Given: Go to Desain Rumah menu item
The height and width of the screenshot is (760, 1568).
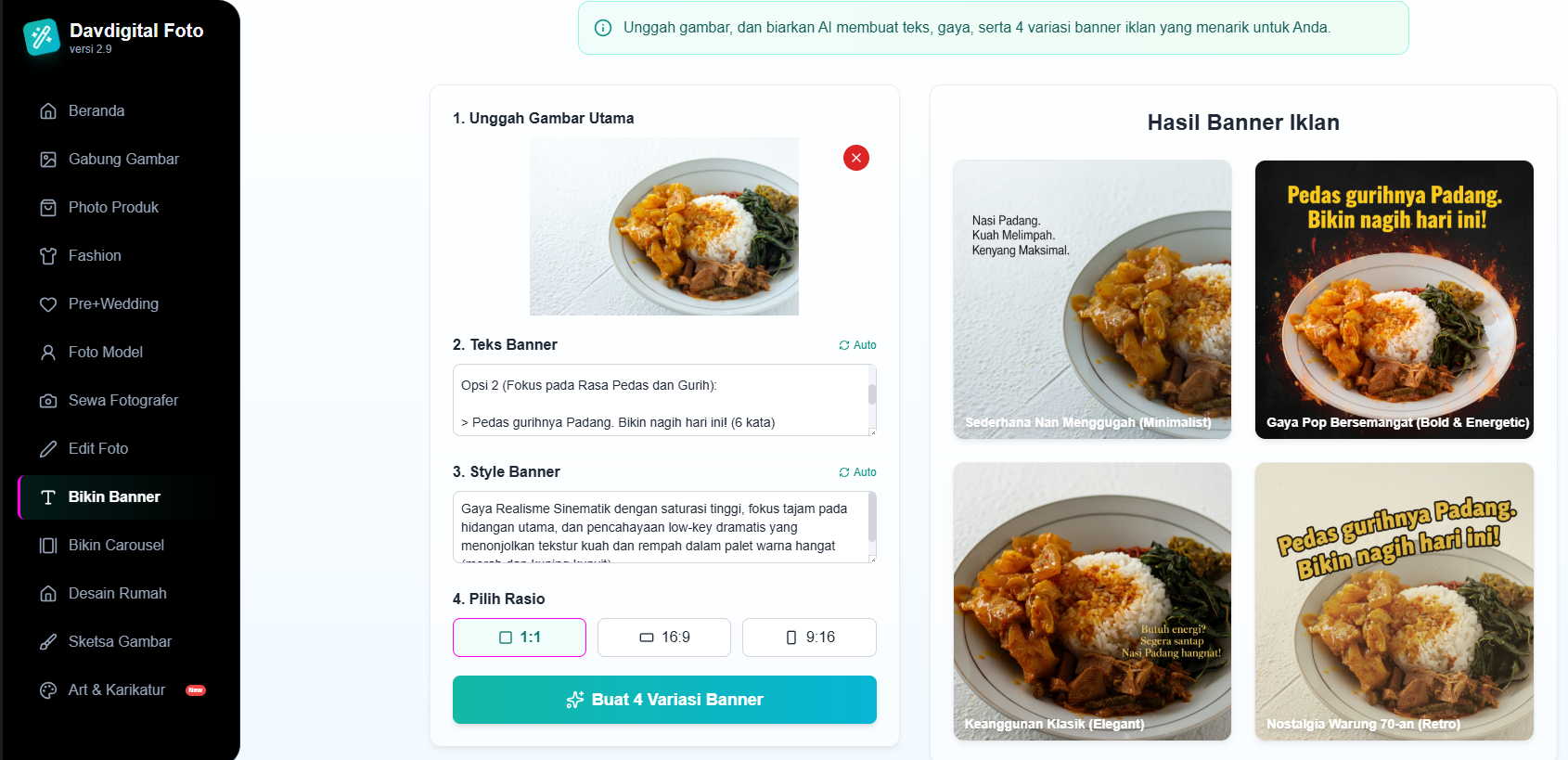Looking at the screenshot, I should [x=116, y=594].
